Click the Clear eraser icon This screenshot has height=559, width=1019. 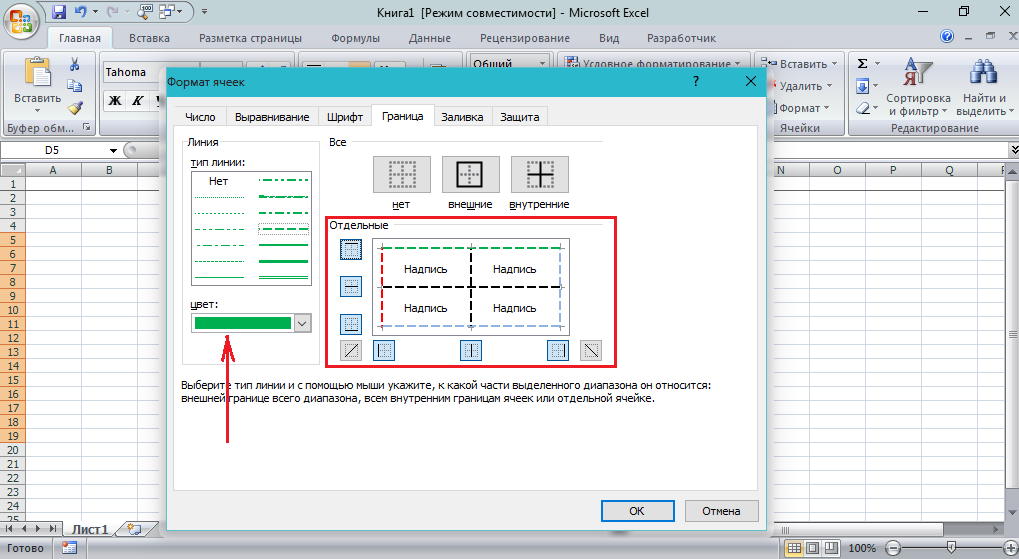[862, 108]
